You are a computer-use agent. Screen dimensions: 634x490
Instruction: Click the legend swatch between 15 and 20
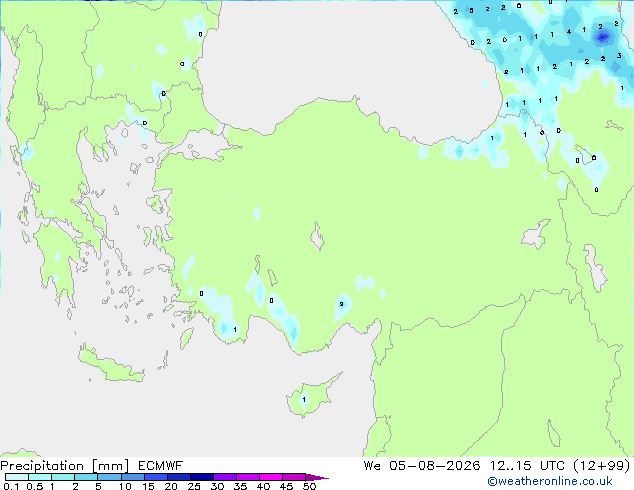coord(155,477)
